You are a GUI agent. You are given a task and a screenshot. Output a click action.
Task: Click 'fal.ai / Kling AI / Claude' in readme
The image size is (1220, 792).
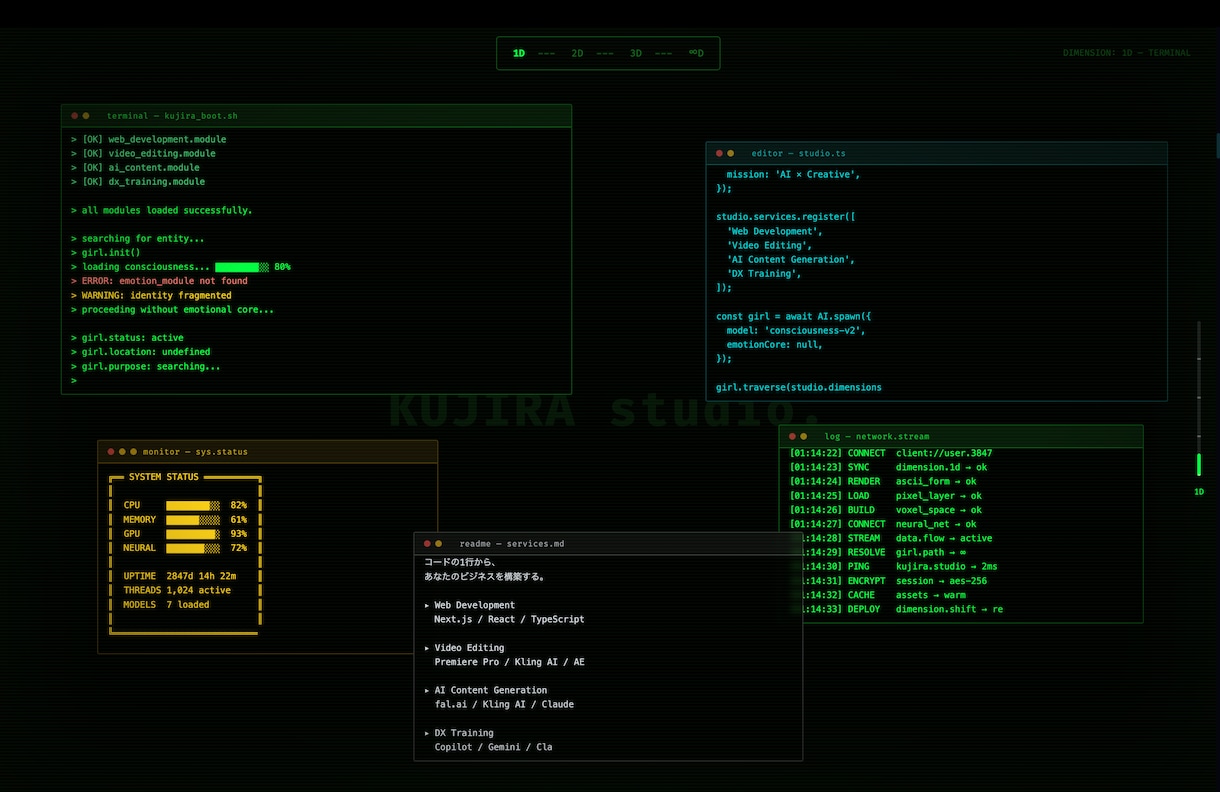click(x=504, y=704)
